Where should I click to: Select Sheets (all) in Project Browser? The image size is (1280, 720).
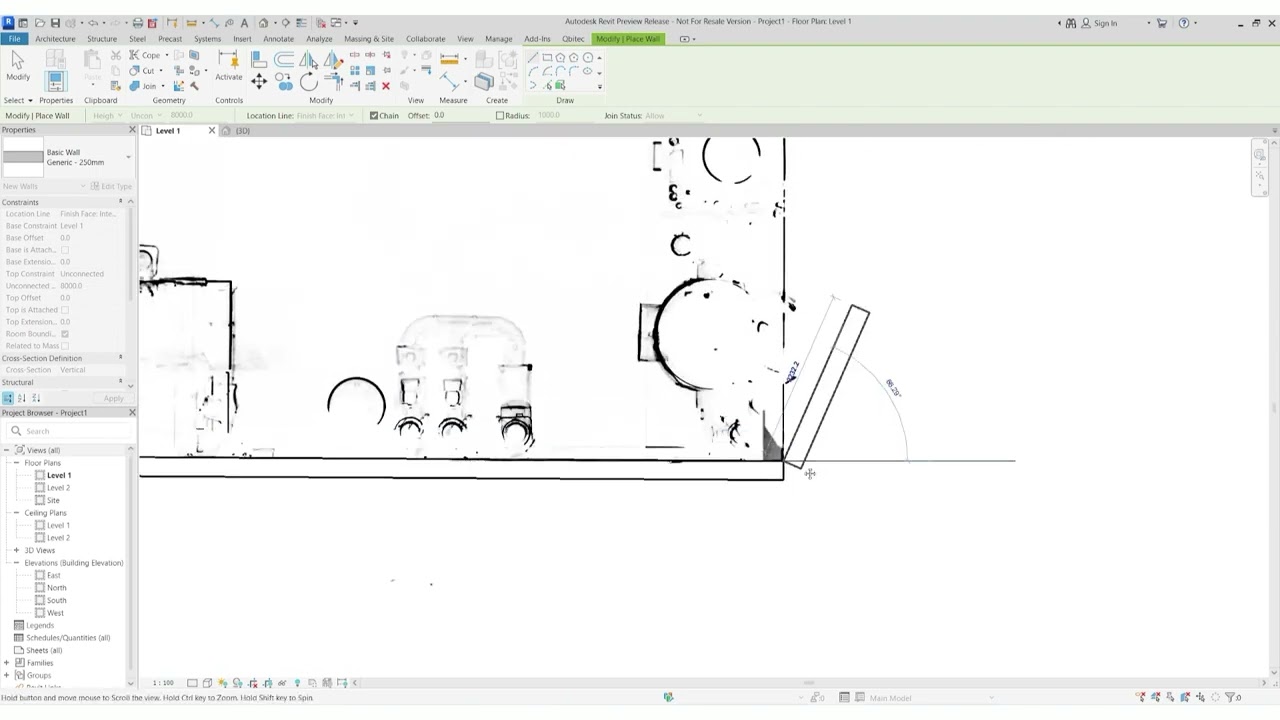click(43, 650)
